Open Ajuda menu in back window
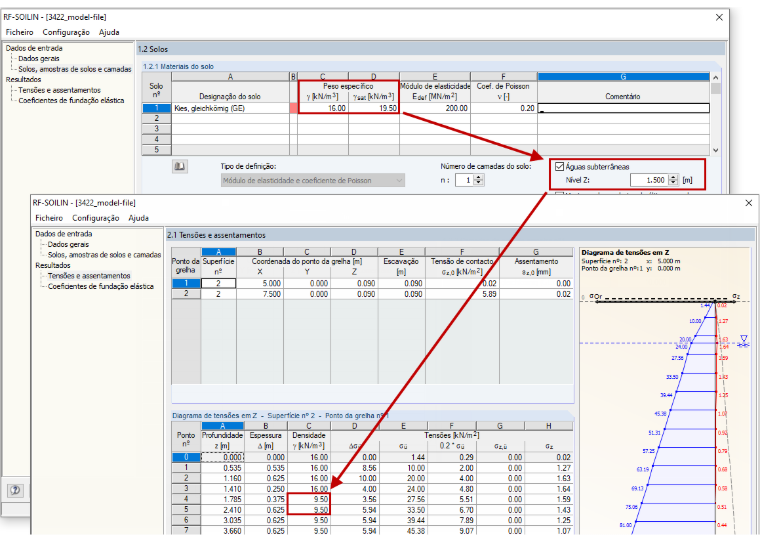 [x=109, y=32]
